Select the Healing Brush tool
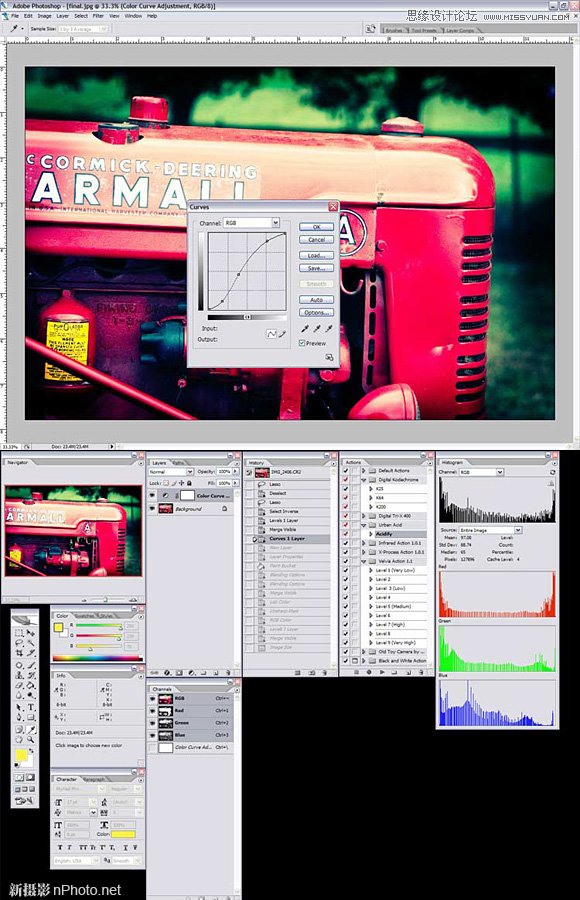The width and height of the screenshot is (580, 900). click(x=19, y=665)
